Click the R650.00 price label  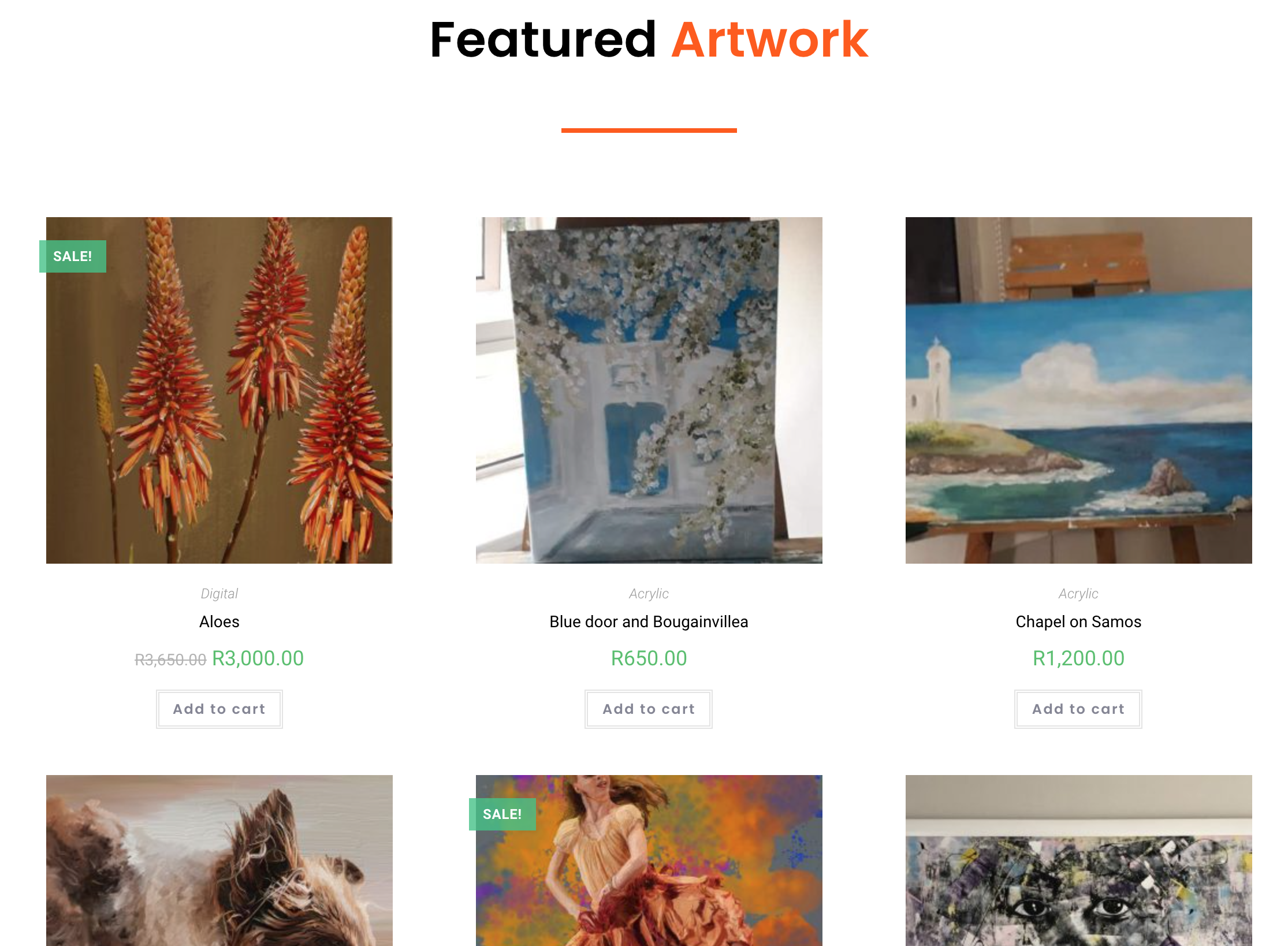click(649, 658)
